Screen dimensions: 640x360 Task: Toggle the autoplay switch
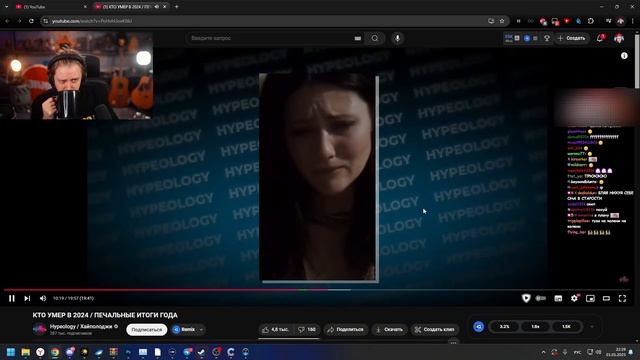click(541, 298)
